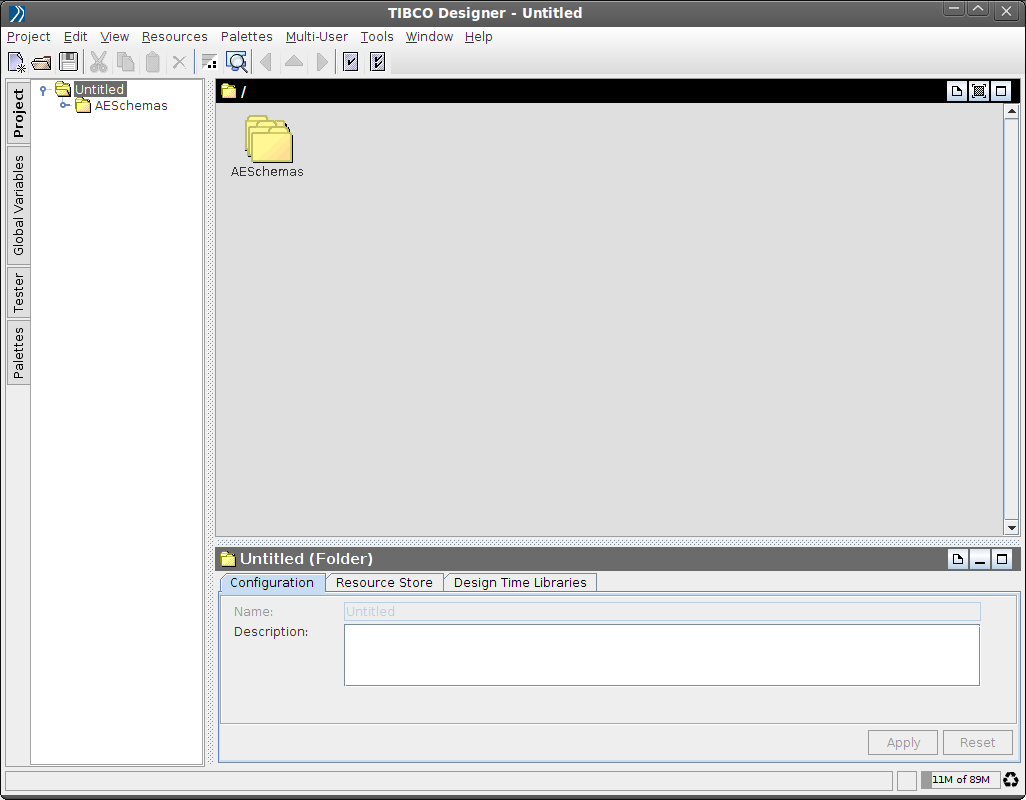Select the Global Variables vertical side tab
The width and height of the screenshot is (1026, 800).
click(18, 205)
